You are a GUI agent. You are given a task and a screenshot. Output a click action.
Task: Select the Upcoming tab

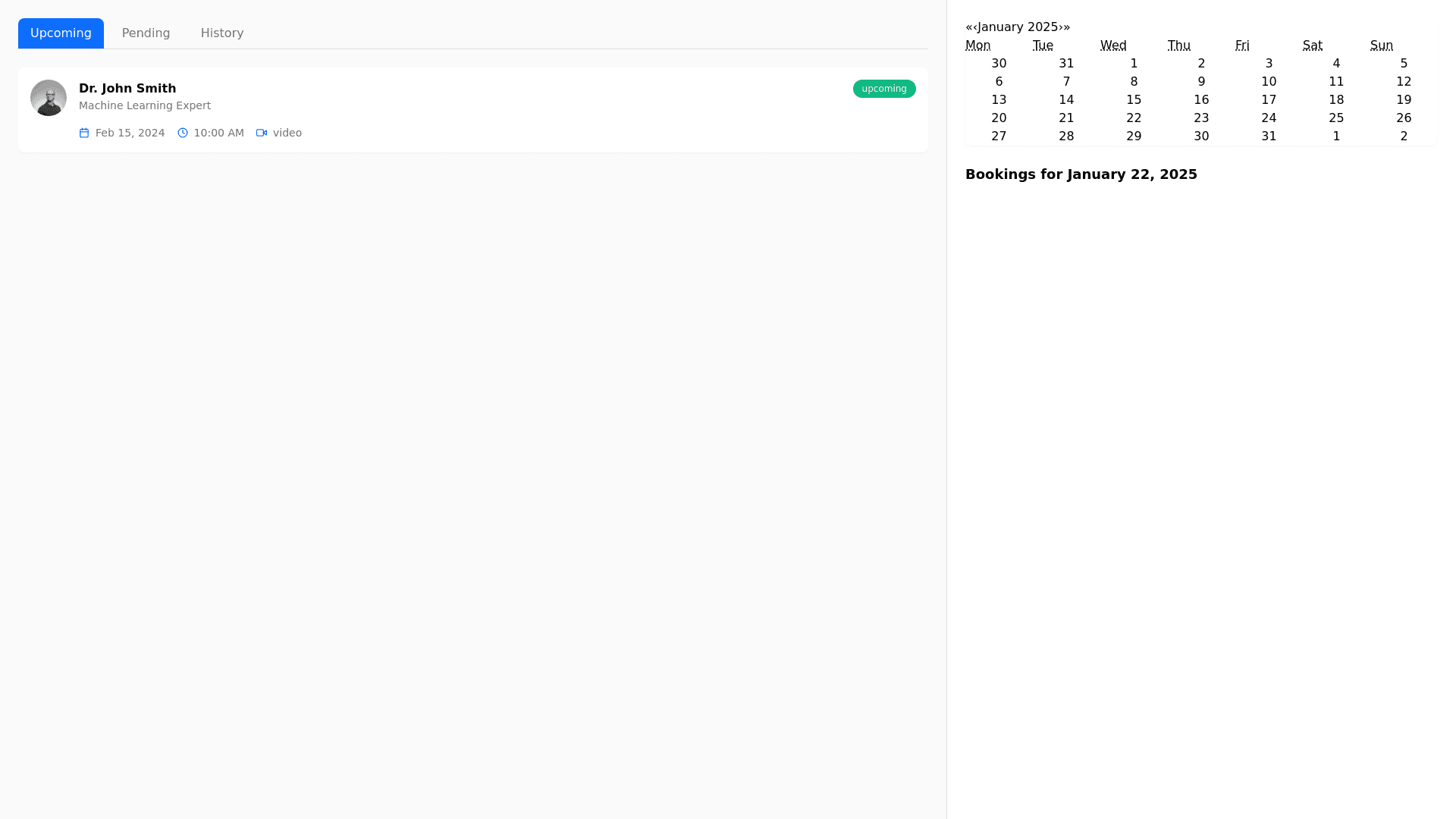pyautogui.click(x=61, y=33)
